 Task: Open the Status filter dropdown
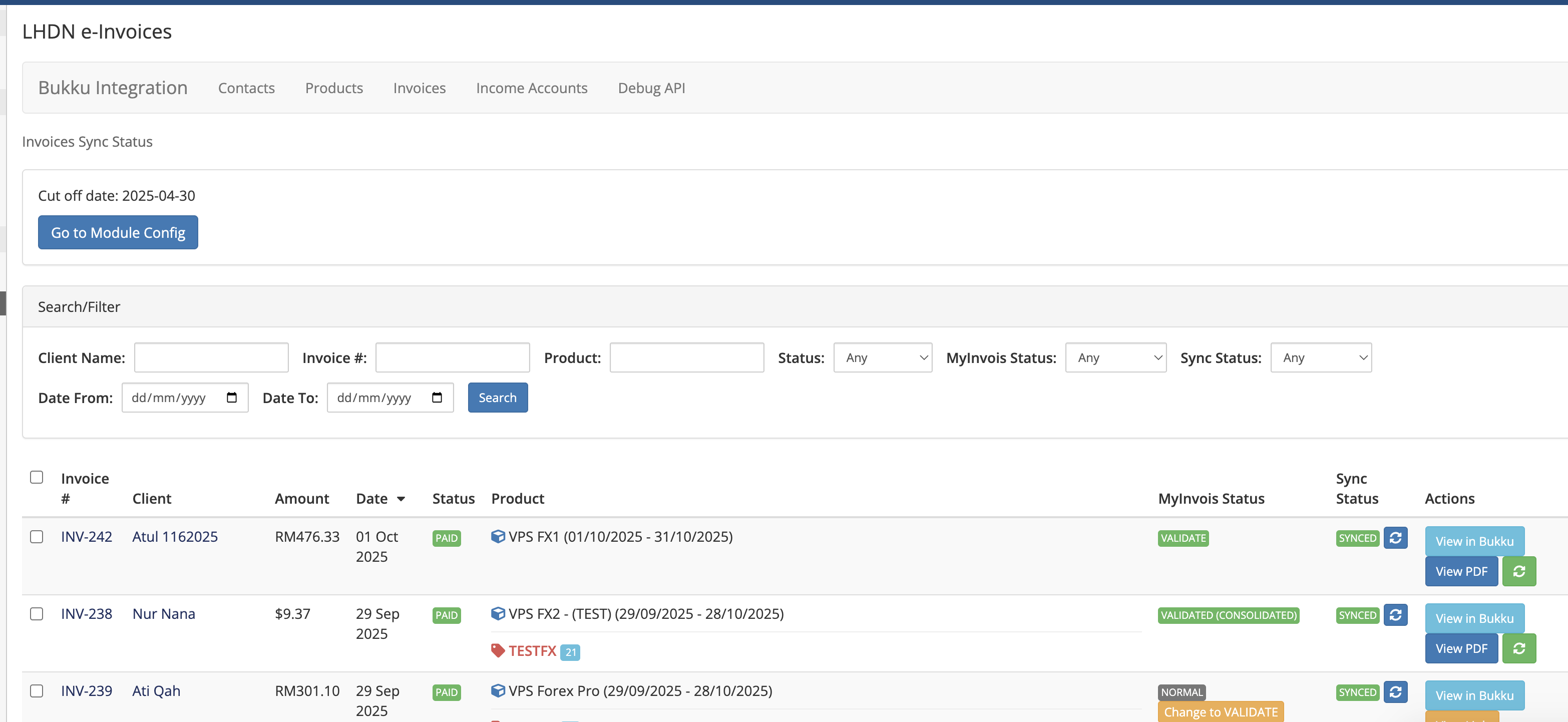click(882, 357)
